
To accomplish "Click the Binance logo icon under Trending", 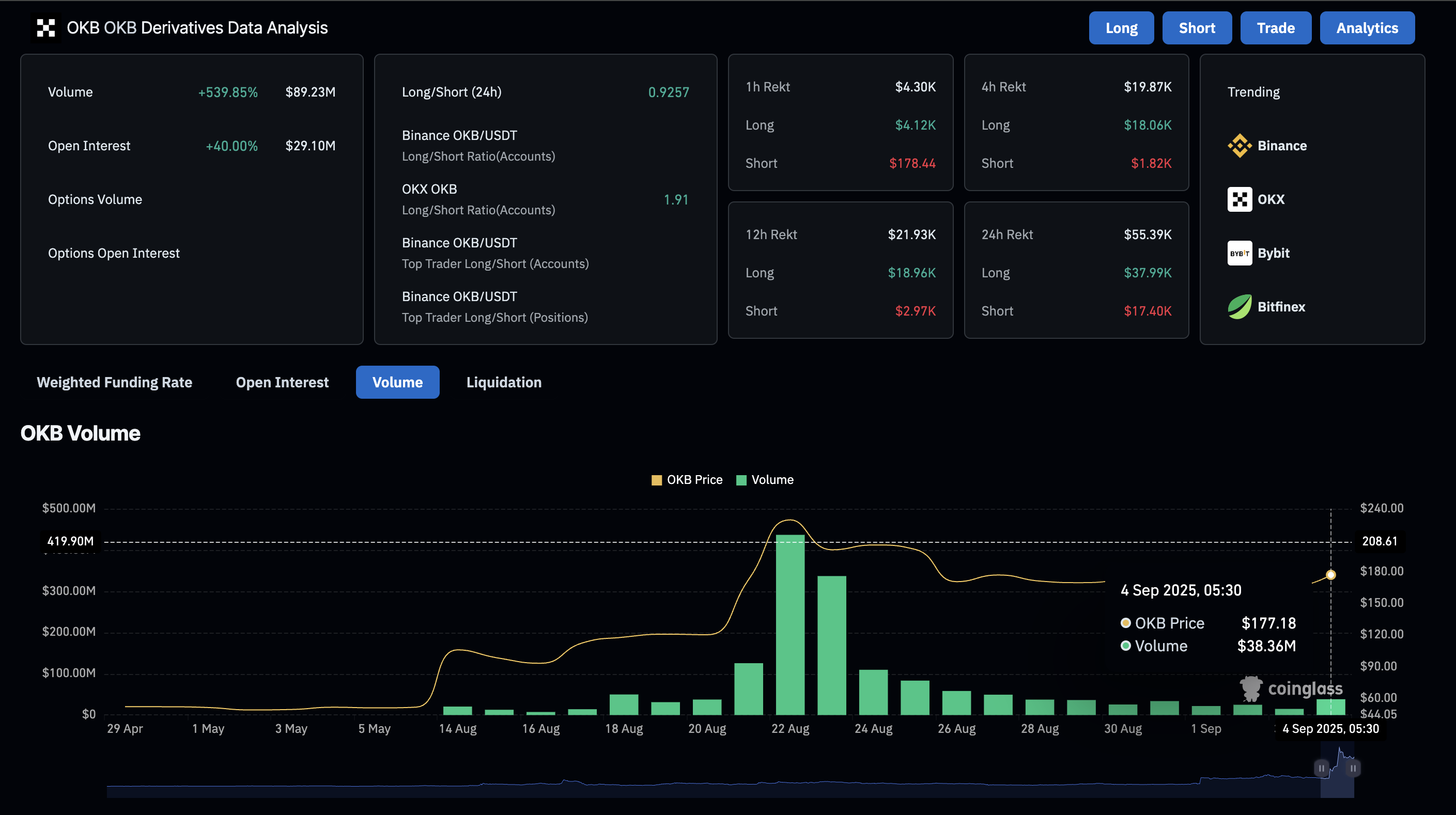I will (1240, 146).
